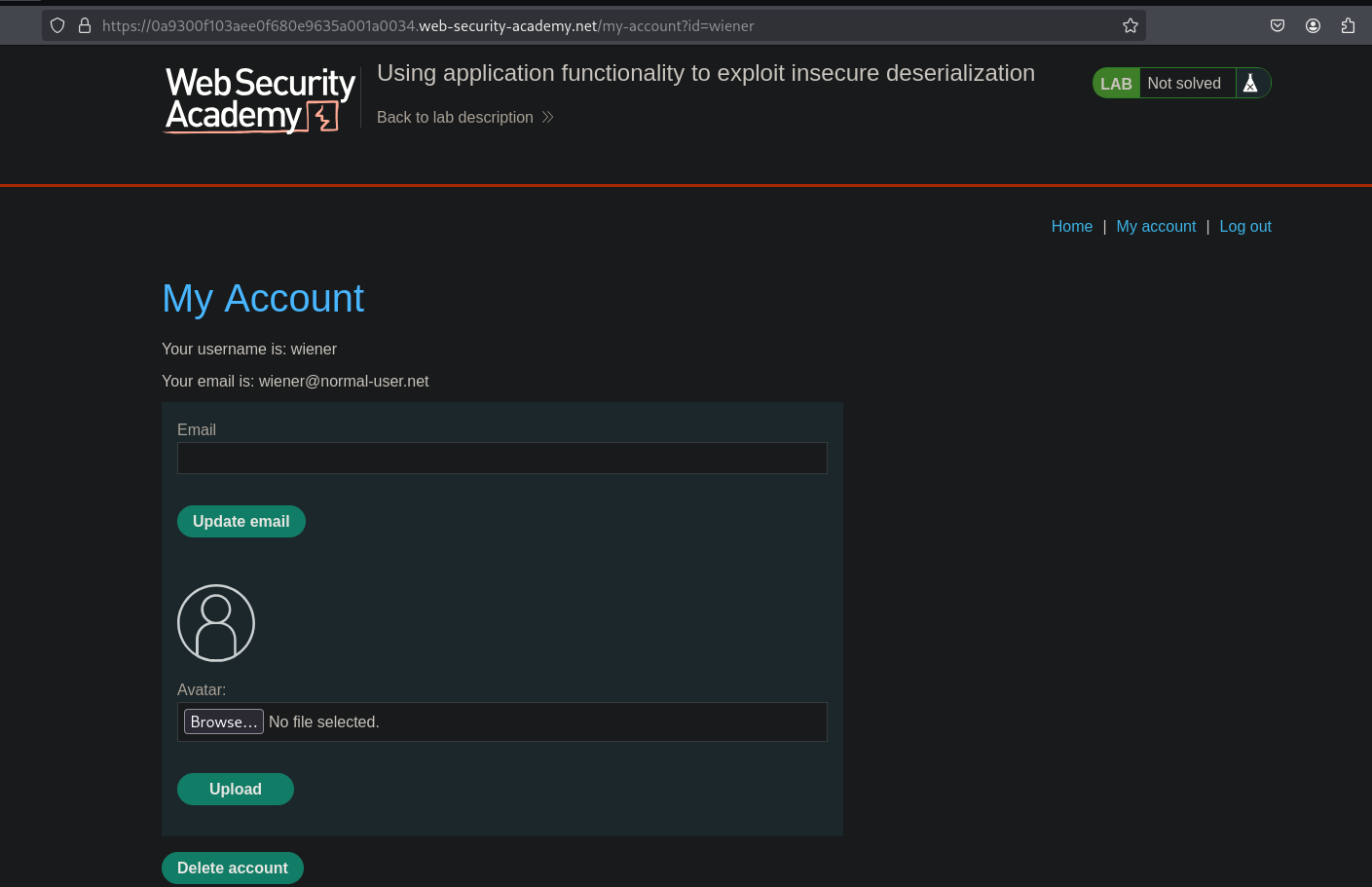Screen dimensions: 1372x887
Task: Open the My account navigation link
Action: (1156, 227)
